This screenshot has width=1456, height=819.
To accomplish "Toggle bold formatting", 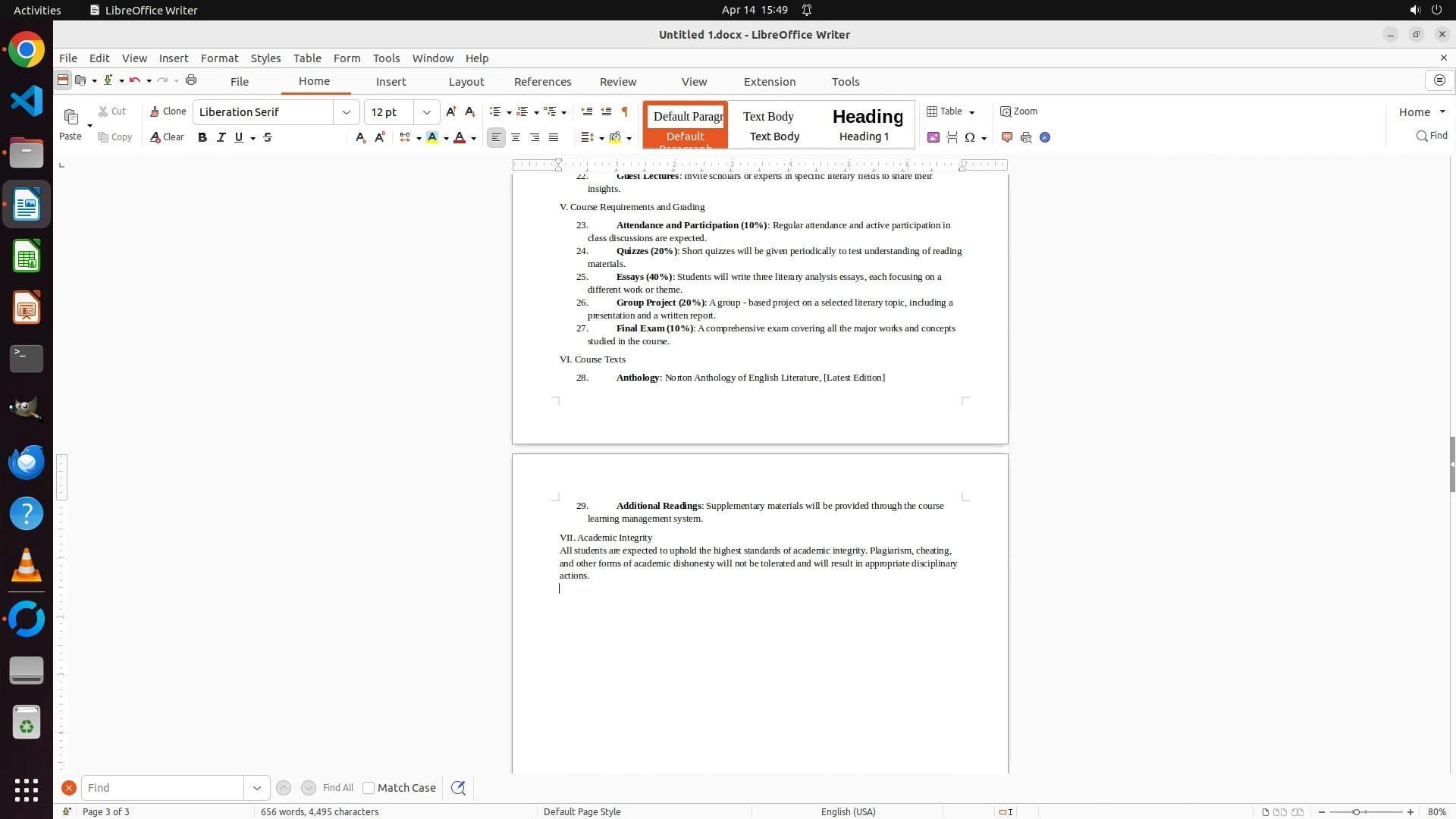I will (x=202, y=137).
